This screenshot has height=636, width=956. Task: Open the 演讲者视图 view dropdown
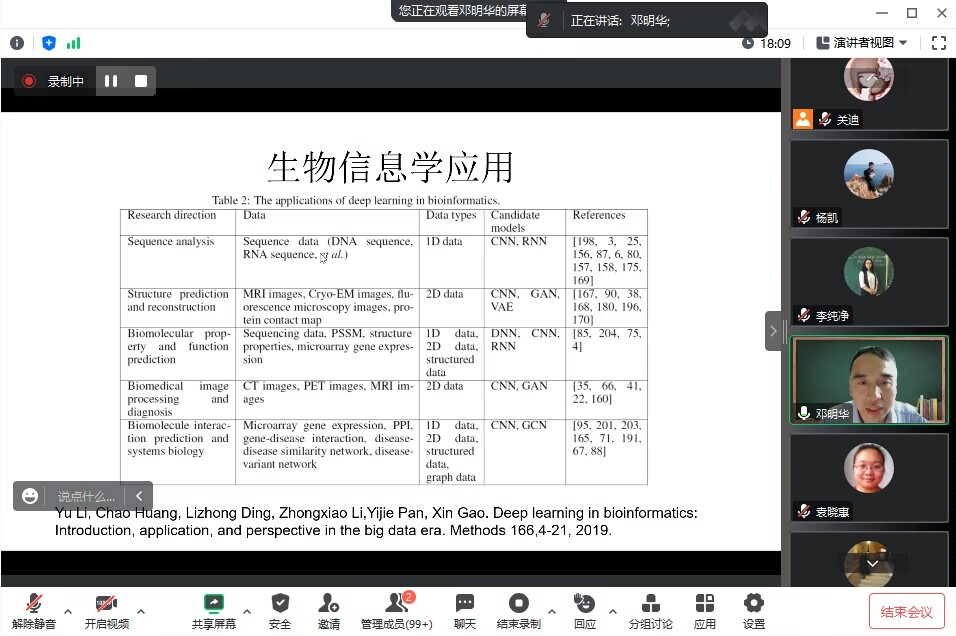point(862,43)
